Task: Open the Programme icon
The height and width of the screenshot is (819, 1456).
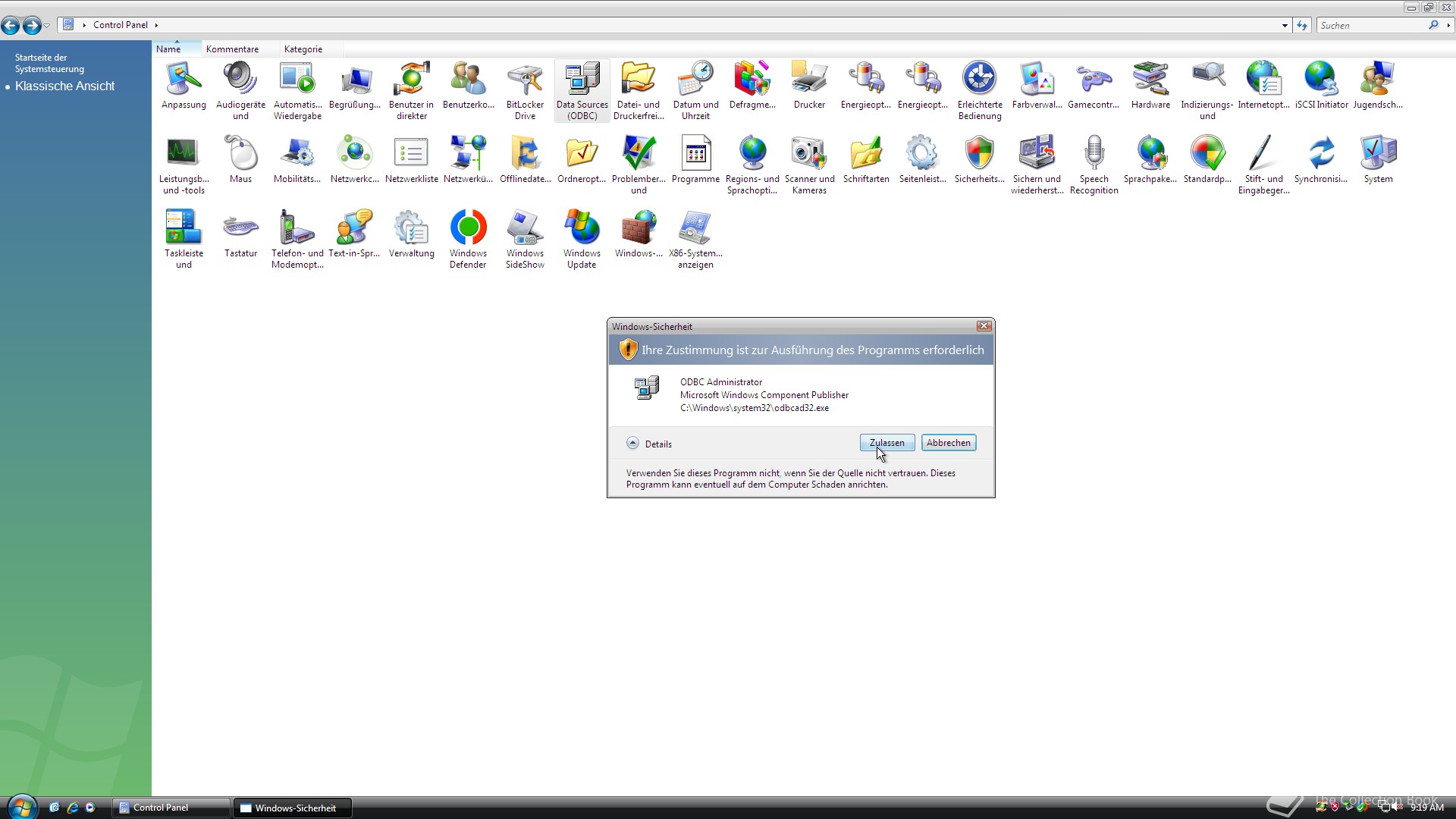Action: (x=695, y=160)
